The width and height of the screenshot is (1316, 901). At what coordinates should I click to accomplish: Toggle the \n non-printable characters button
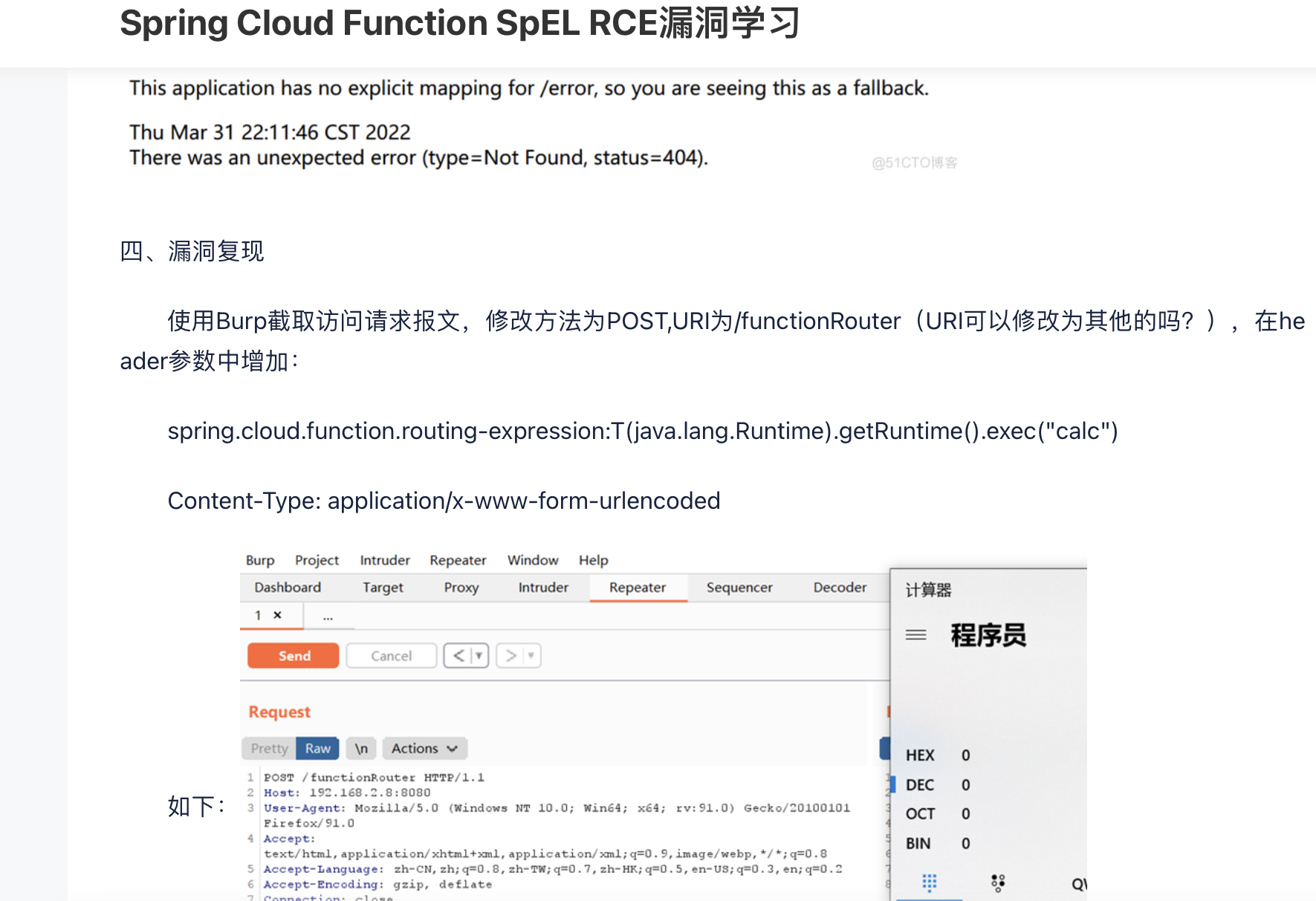pyautogui.click(x=361, y=749)
